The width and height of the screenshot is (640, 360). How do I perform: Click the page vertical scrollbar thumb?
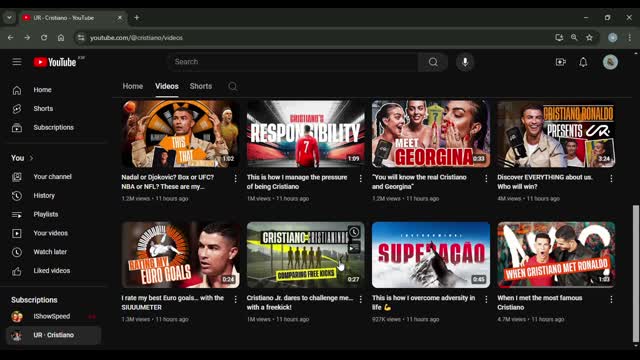(x=635, y=273)
